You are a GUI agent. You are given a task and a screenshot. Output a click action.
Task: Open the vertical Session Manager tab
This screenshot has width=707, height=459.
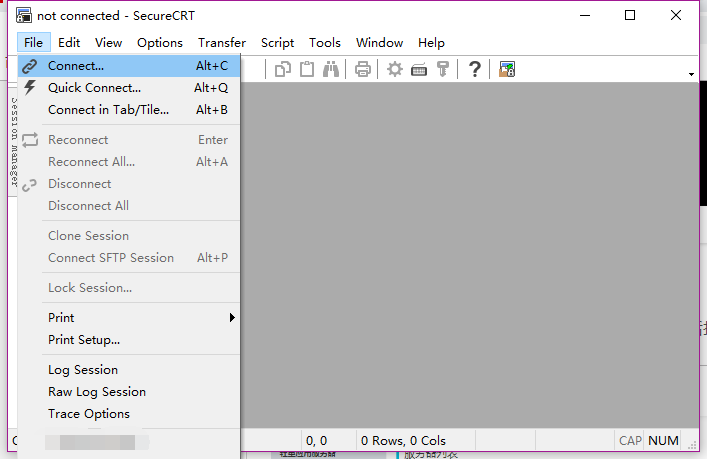click(14, 142)
